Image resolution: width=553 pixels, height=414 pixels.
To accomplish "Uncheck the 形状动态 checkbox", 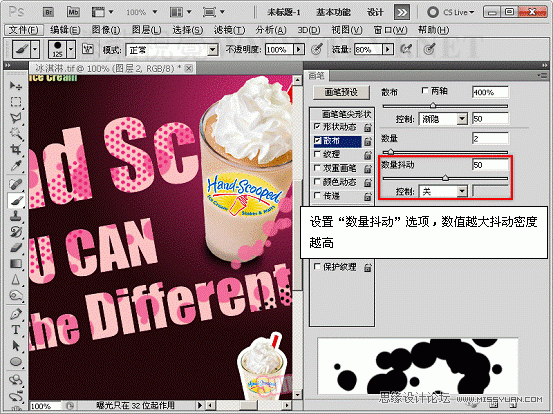I will (x=317, y=126).
